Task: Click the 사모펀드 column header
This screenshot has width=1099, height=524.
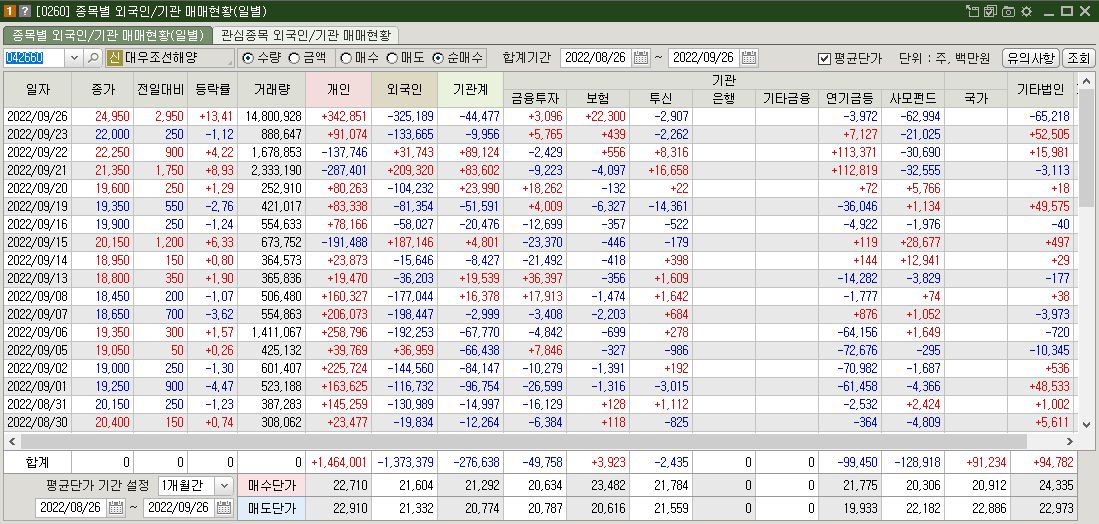Action: 913,99
